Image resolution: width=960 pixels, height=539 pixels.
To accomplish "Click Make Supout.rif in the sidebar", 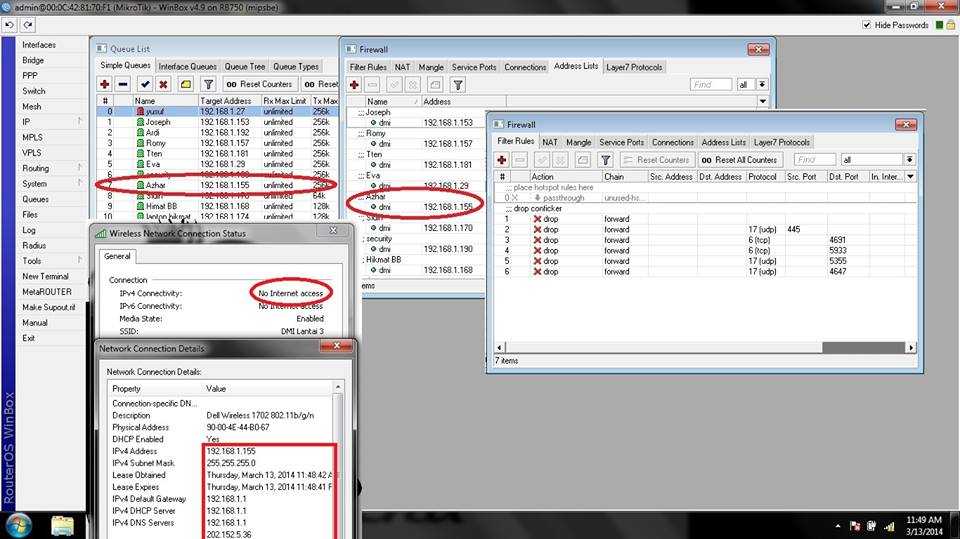I will (x=48, y=307).
